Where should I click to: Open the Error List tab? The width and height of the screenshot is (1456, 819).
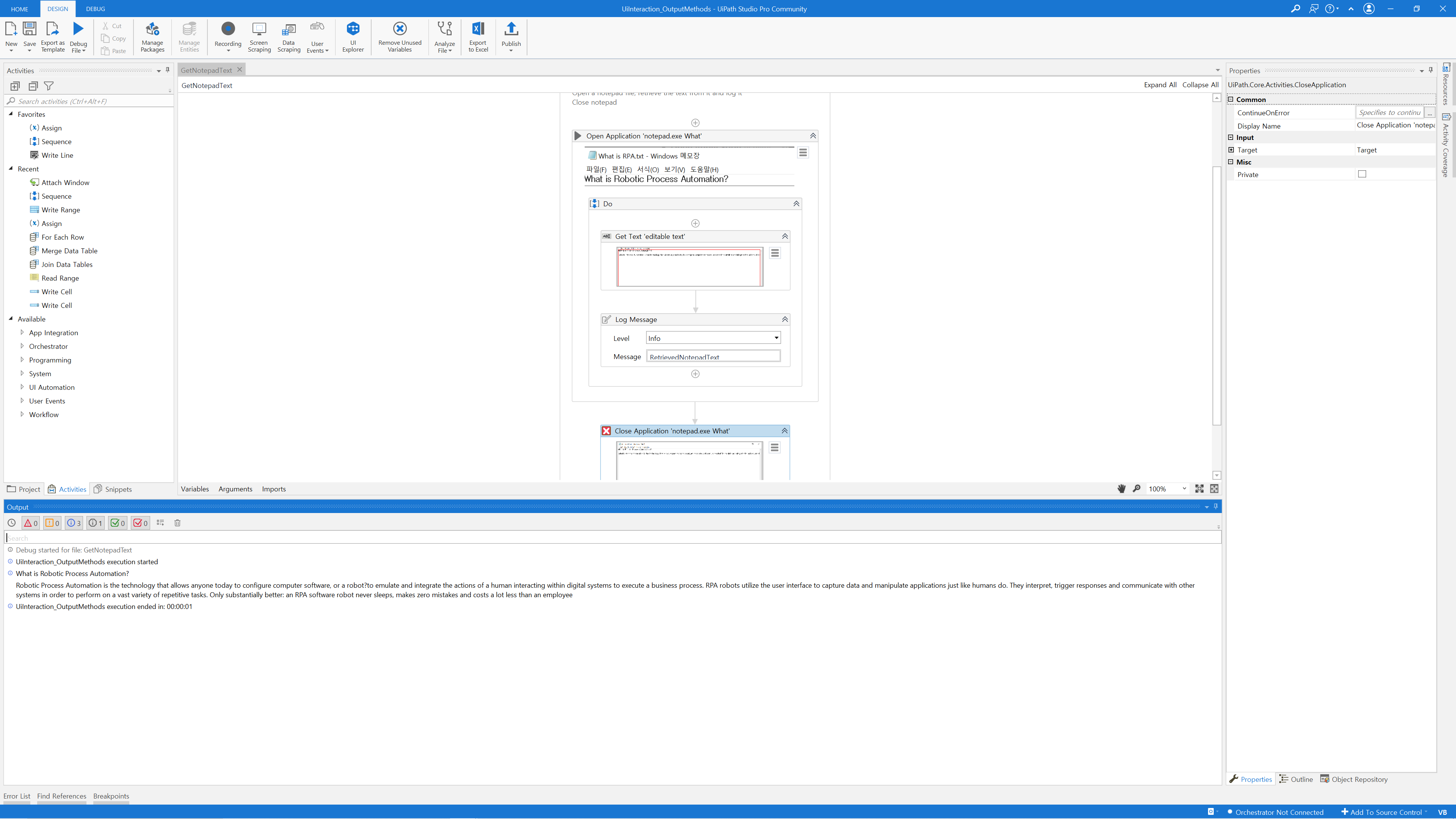(x=17, y=796)
